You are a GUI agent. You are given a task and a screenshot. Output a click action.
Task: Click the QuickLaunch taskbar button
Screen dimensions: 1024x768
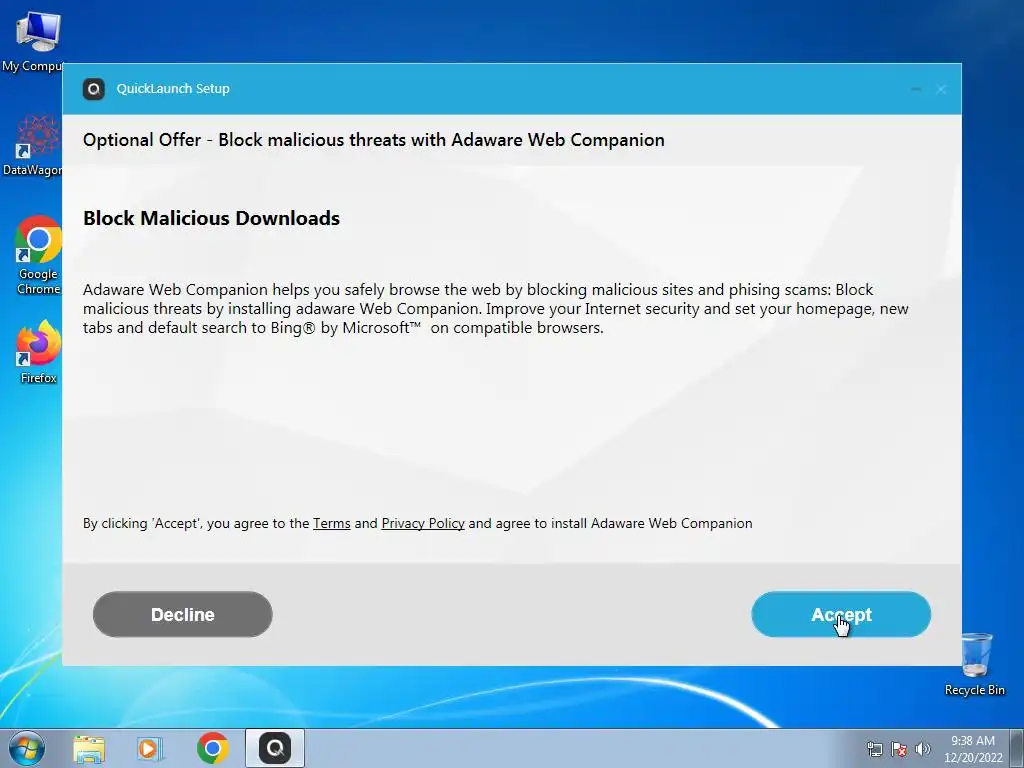(x=275, y=748)
